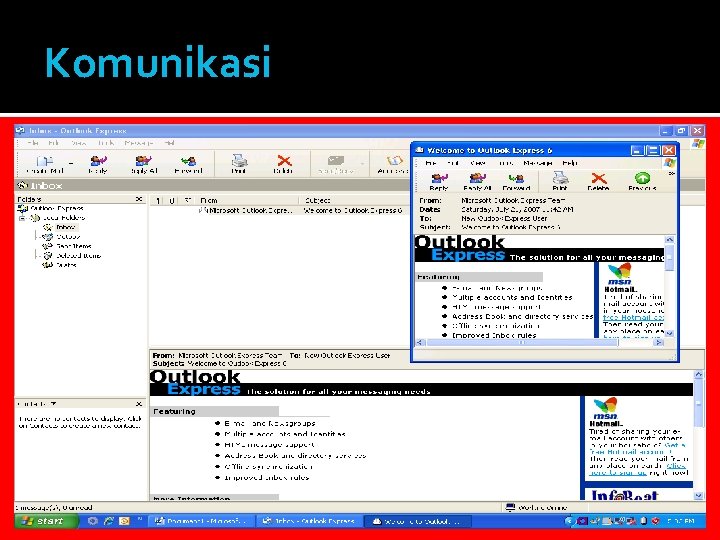Screen dimensions: 720x540
Task: Open the Create Mail dropdown arrow
Action: (71, 163)
